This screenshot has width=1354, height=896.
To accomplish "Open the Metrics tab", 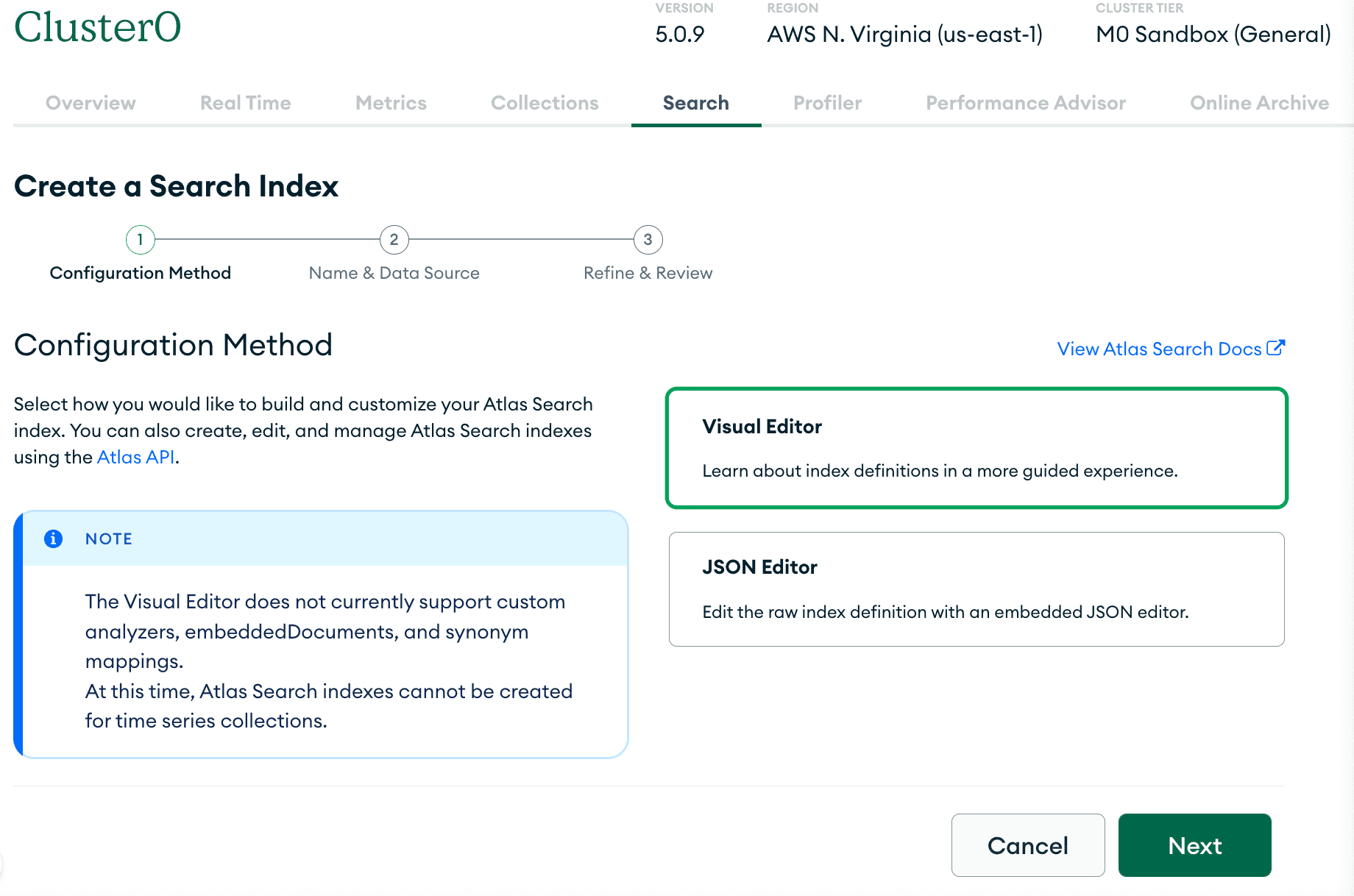I will pos(391,103).
